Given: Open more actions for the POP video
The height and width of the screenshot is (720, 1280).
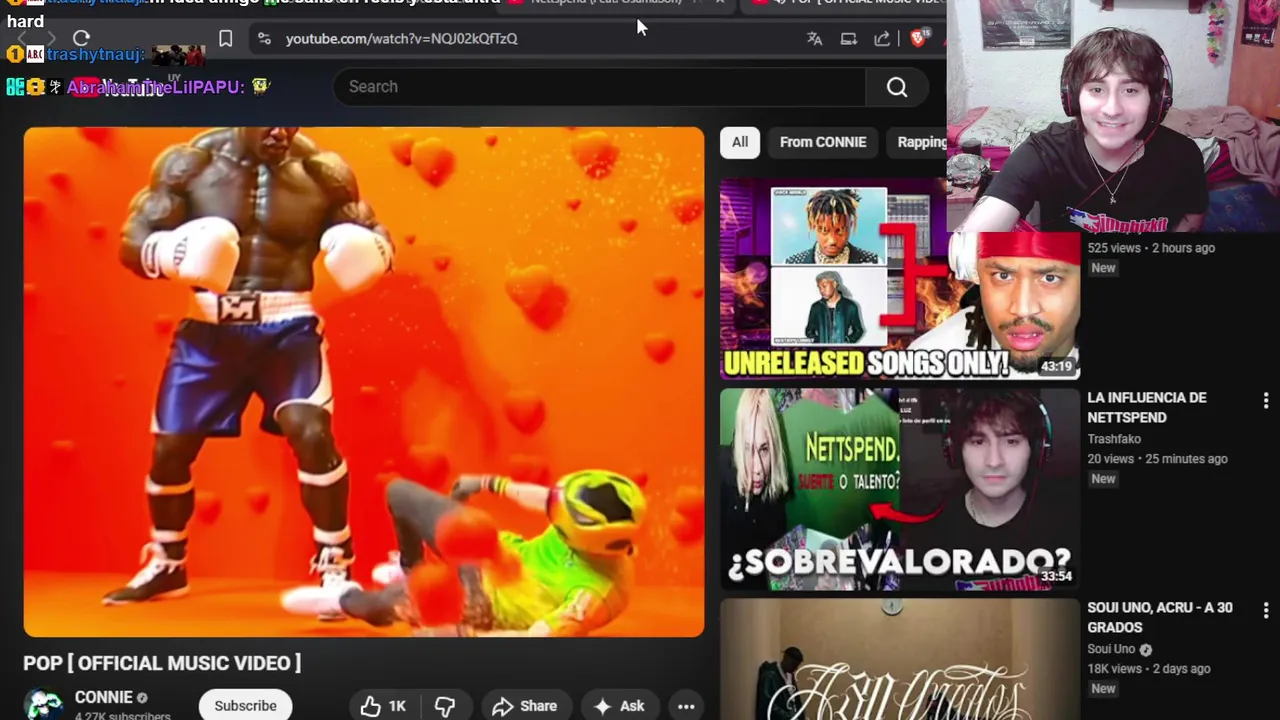Looking at the screenshot, I should (x=686, y=706).
